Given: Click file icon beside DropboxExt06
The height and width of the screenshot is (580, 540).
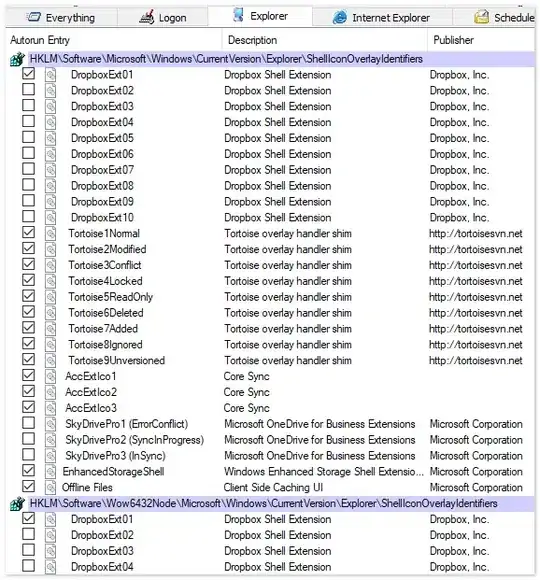Looking at the screenshot, I should pos(51,155).
